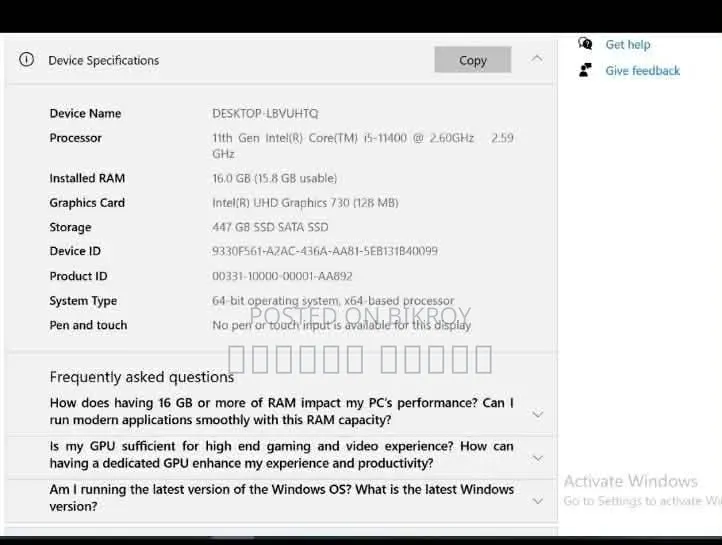The height and width of the screenshot is (545, 722).
Task: Click the Pen and touch label
Action: [88, 325]
